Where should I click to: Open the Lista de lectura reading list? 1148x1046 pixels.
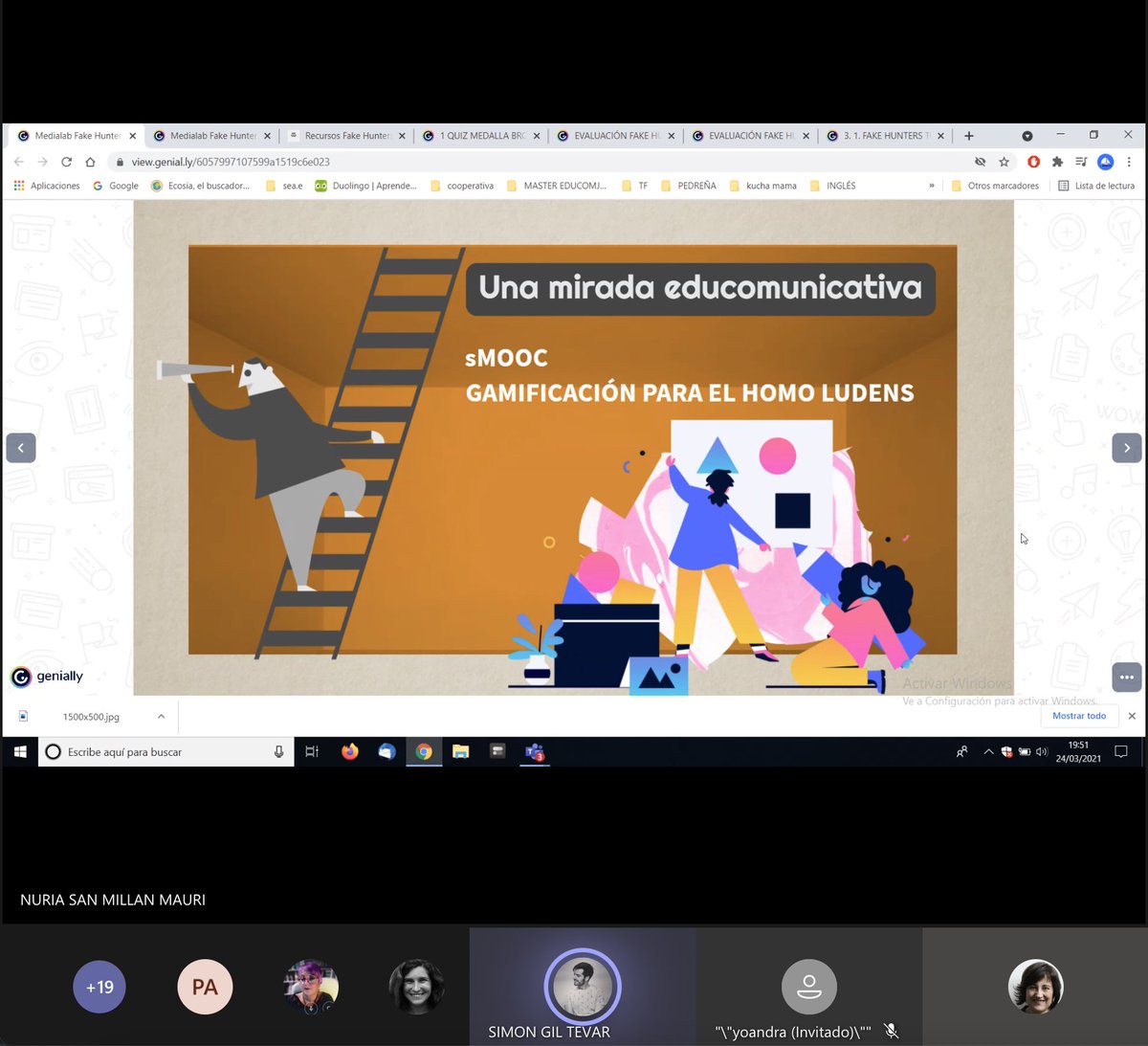[x=1096, y=186]
